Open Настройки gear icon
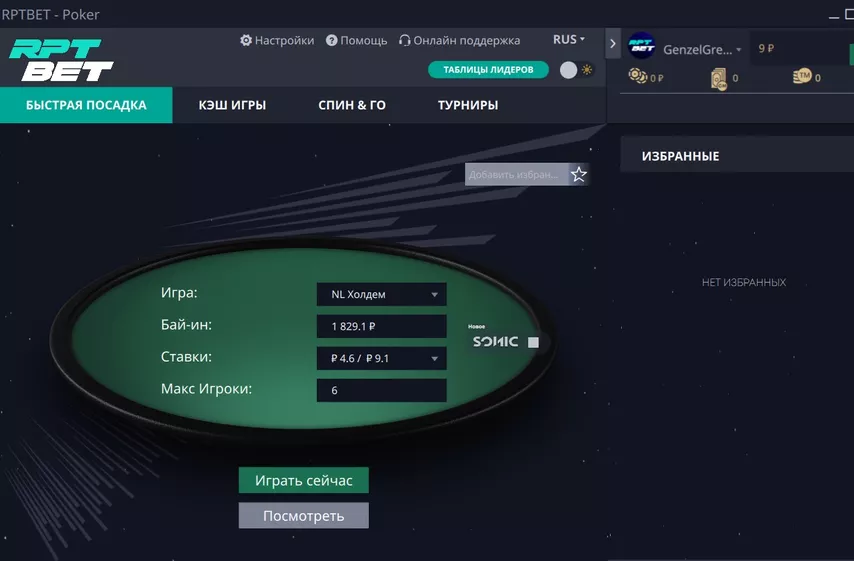This screenshot has height=561, width=854. [x=246, y=40]
